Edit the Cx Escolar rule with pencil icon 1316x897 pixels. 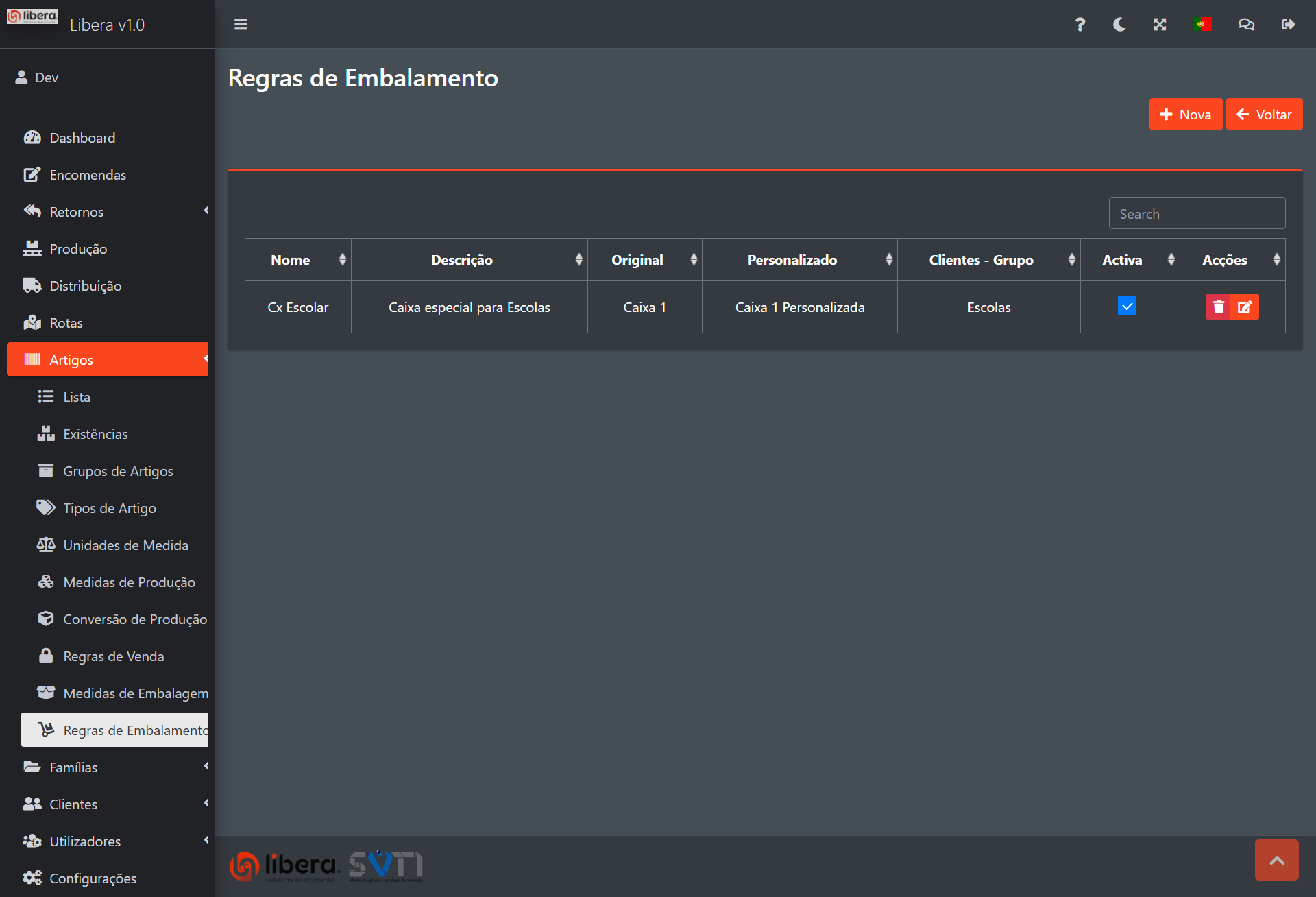click(1245, 307)
